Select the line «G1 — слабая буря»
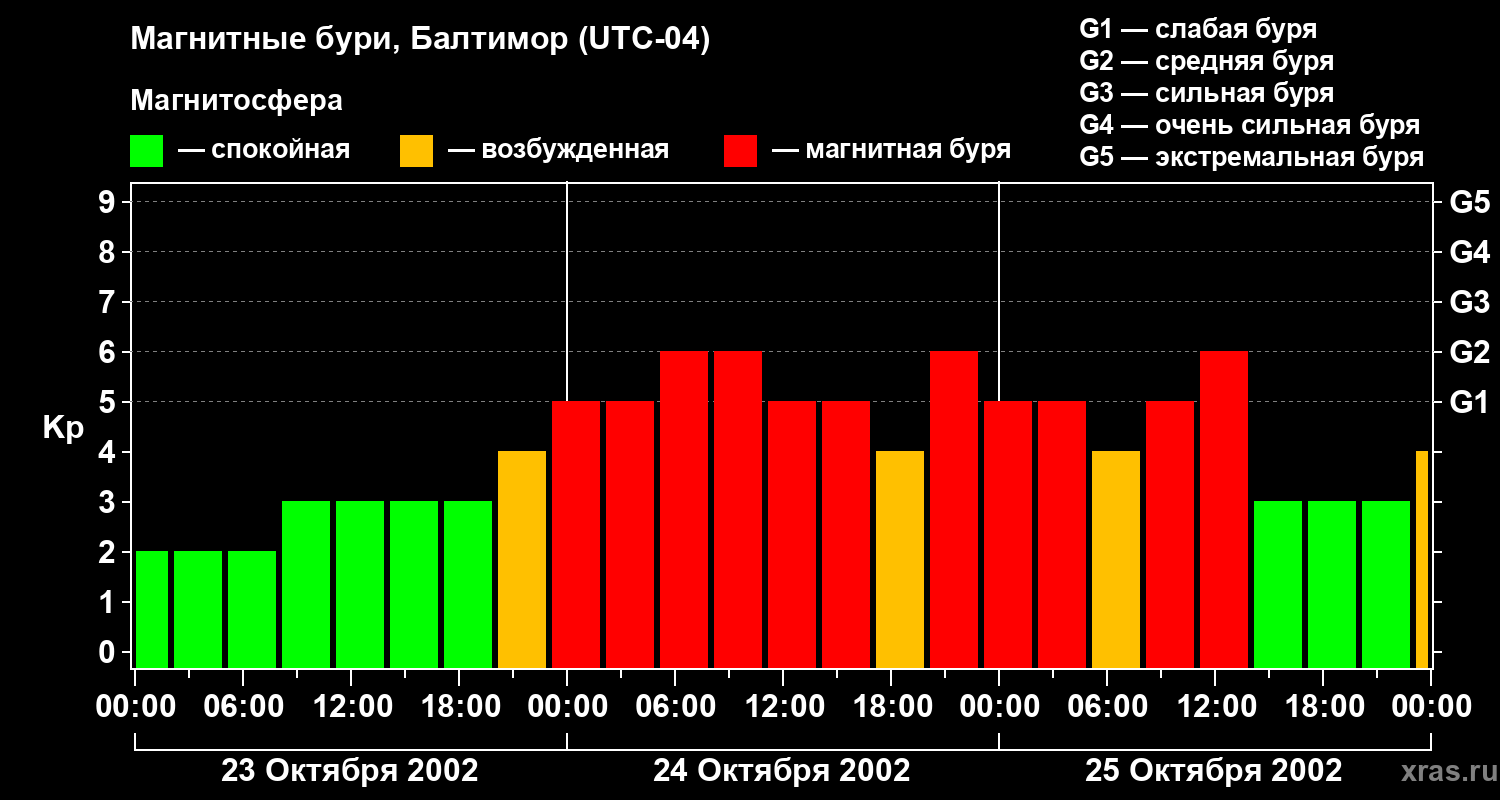This screenshot has width=1500, height=800. [1198, 29]
